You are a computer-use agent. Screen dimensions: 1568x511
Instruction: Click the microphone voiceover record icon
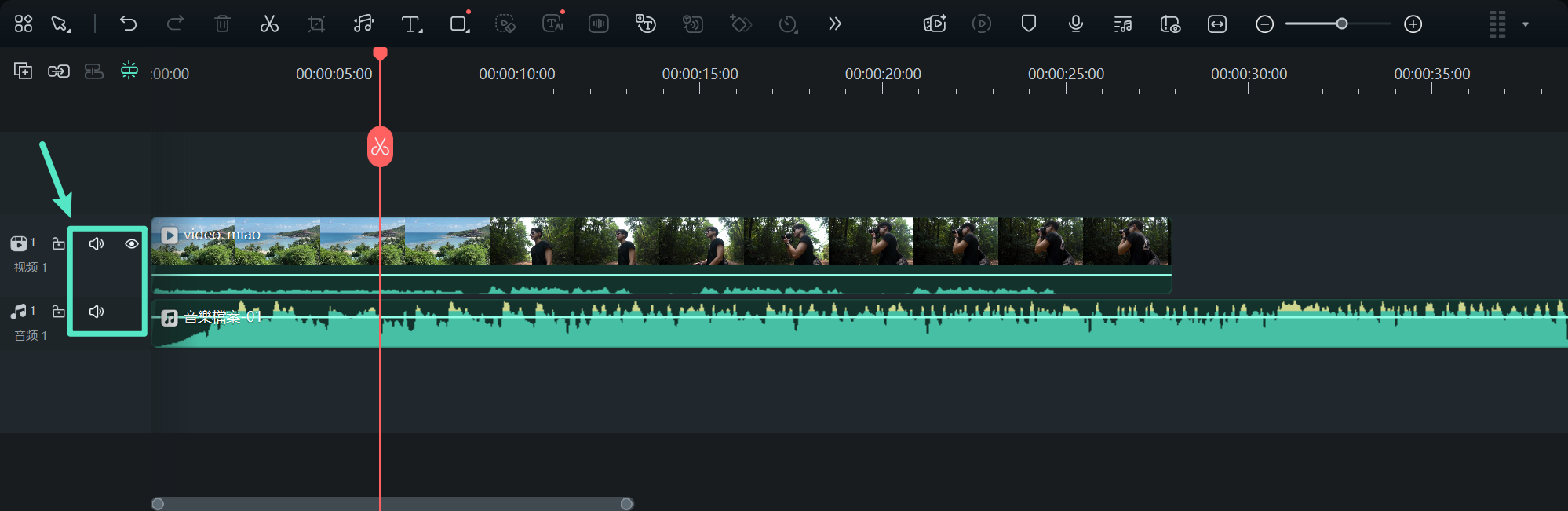click(x=1076, y=24)
